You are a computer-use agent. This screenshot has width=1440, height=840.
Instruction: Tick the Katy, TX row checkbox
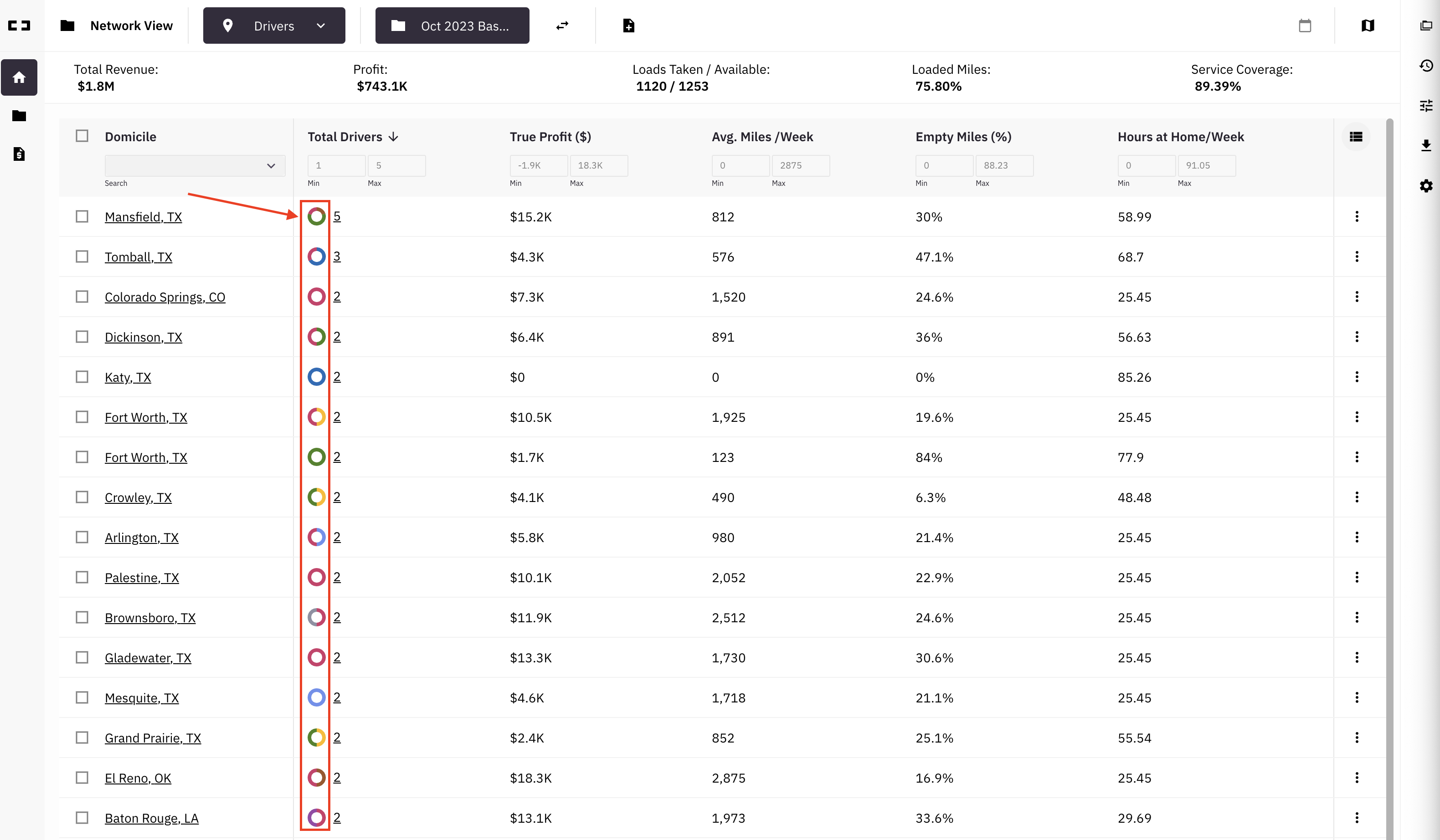(82, 377)
